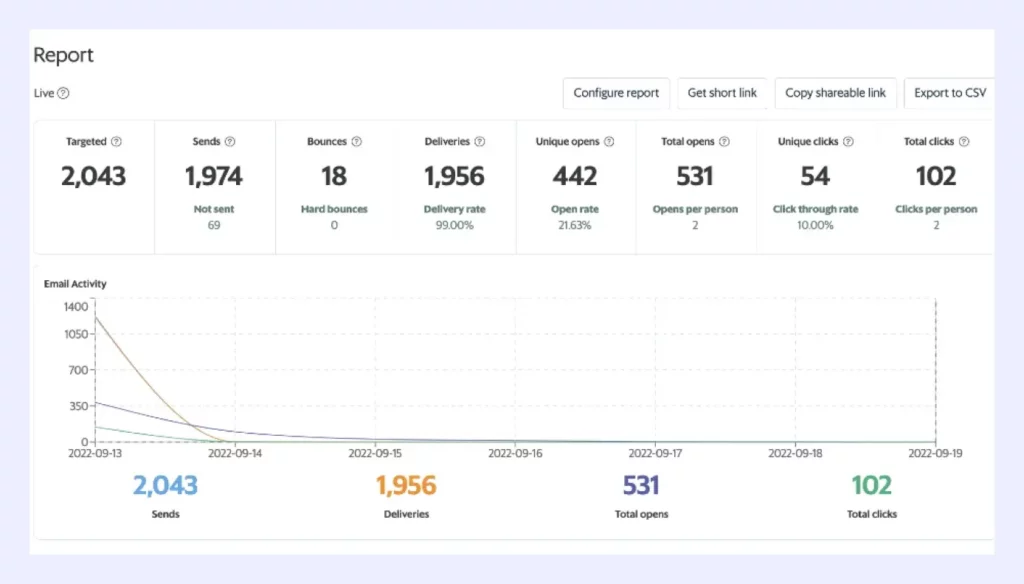Open help icon beside Unique opens
Image resolution: width=1024 pixels, height=584 pixels.
pos(609,142)
